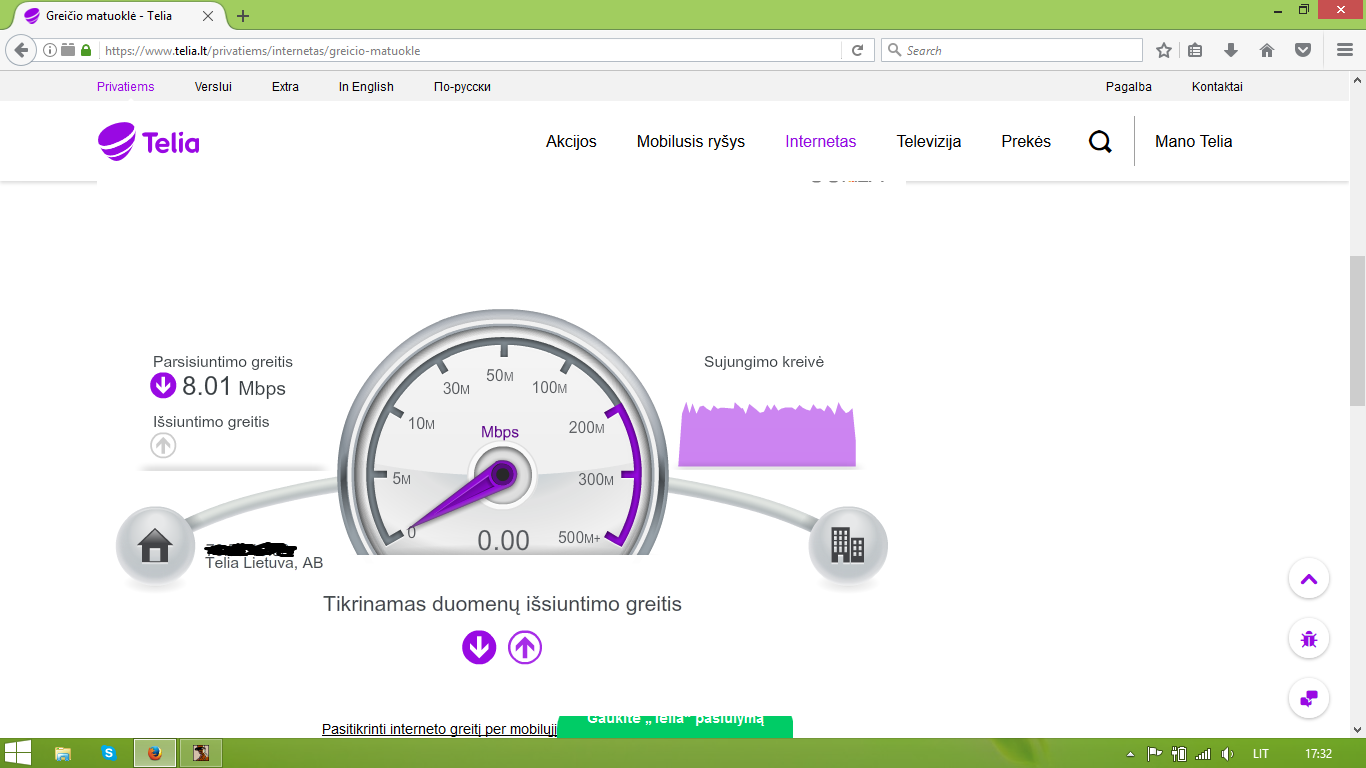Click the Action Center flag tray icon
Viewport: 1366px width, 768px height.
(1154, 754)
